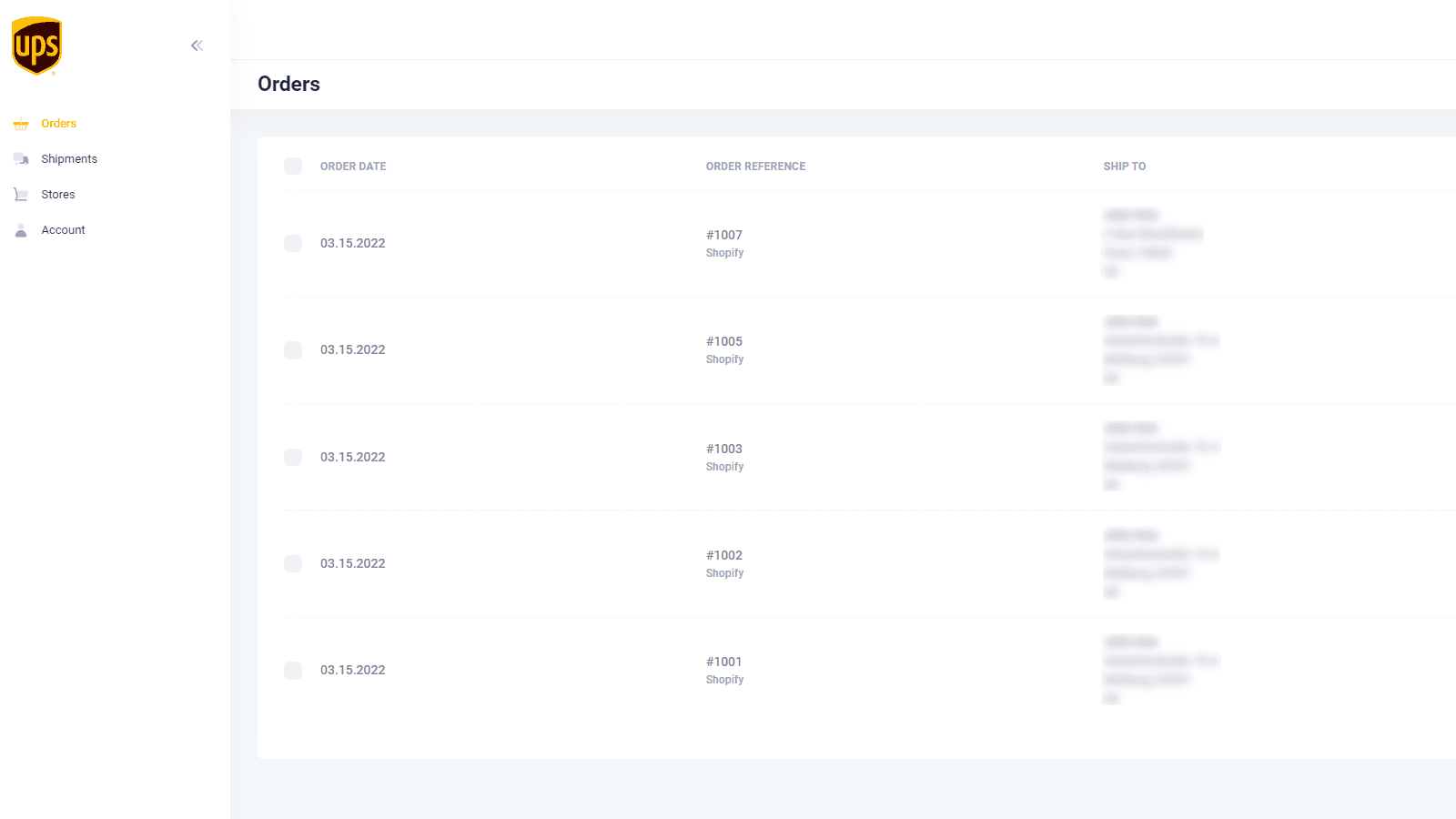This screenshot has height=819, width=1456.
Task: Click the date of order #1002
Action: 353,563
